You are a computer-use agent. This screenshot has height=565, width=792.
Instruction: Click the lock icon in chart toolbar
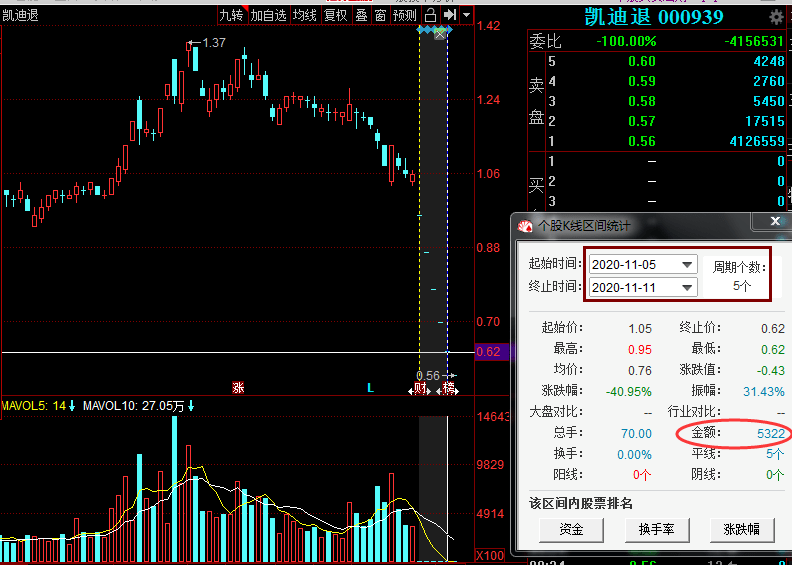point(430,15)
